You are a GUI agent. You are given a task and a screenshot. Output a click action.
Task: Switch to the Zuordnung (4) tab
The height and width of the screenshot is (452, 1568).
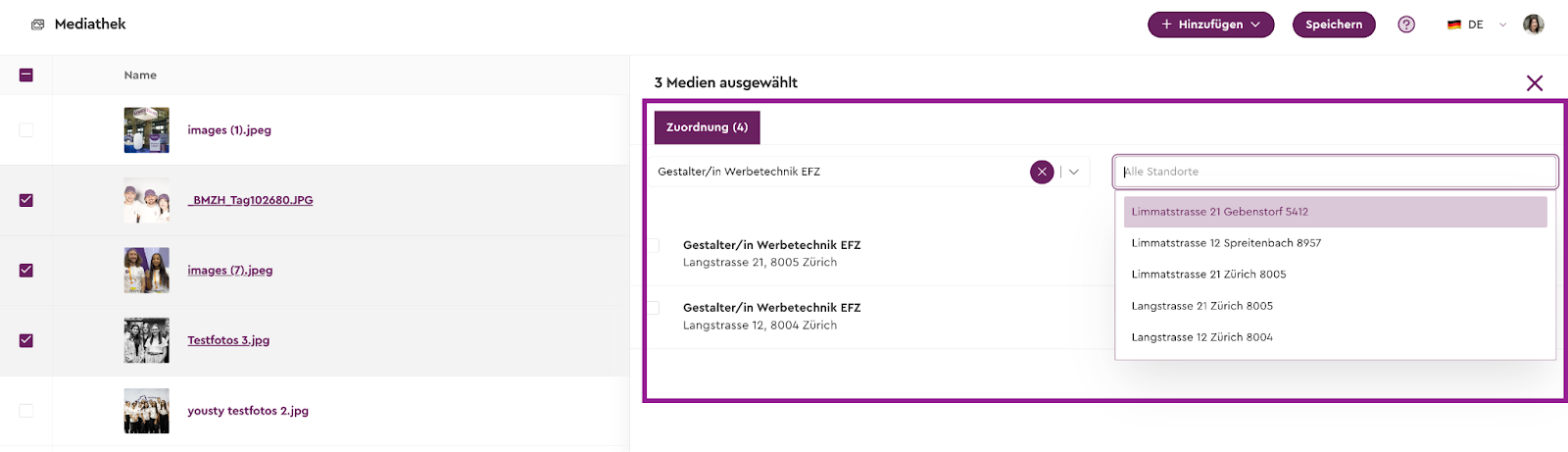click(x=707, y=127)
